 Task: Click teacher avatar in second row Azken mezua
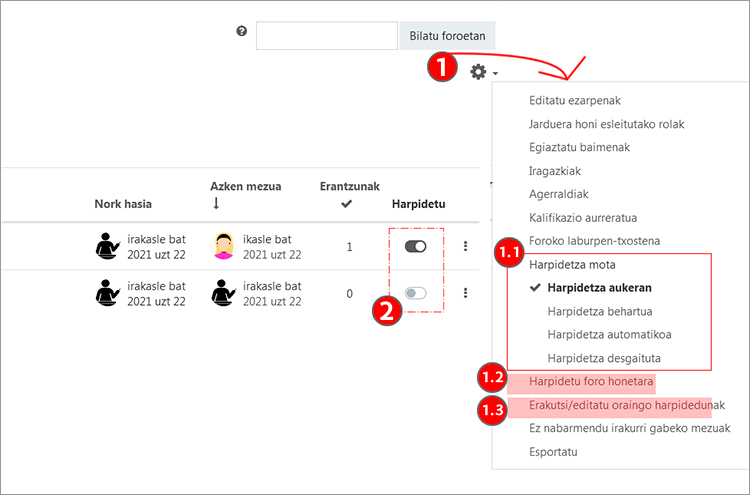224,293
